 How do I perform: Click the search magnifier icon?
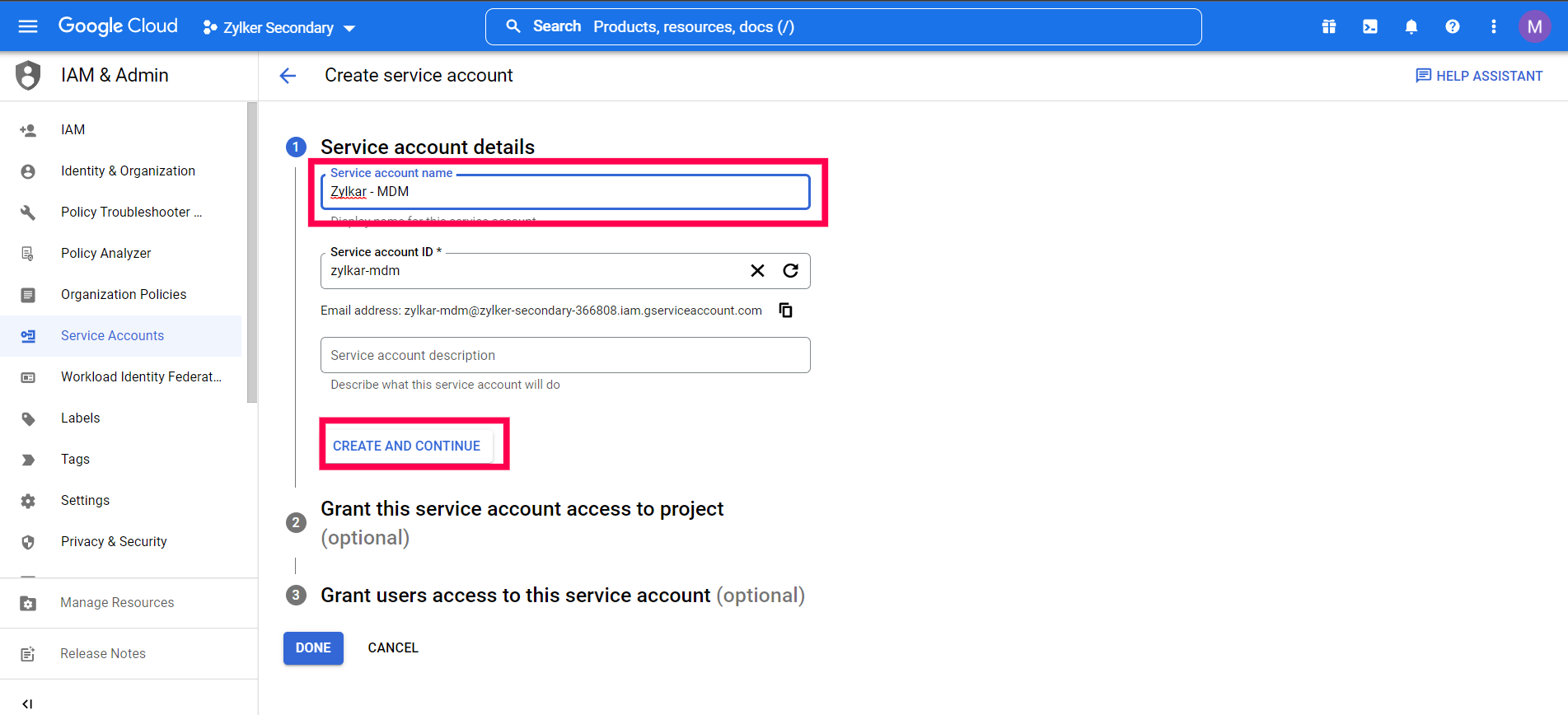click(x=513, y=26)
